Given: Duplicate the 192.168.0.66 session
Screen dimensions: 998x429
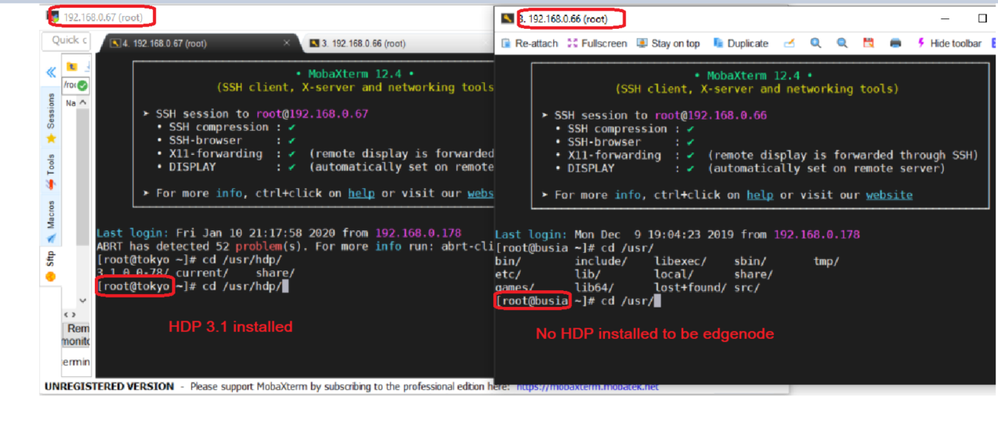Looking at the screenshot, I should (740, 43).
